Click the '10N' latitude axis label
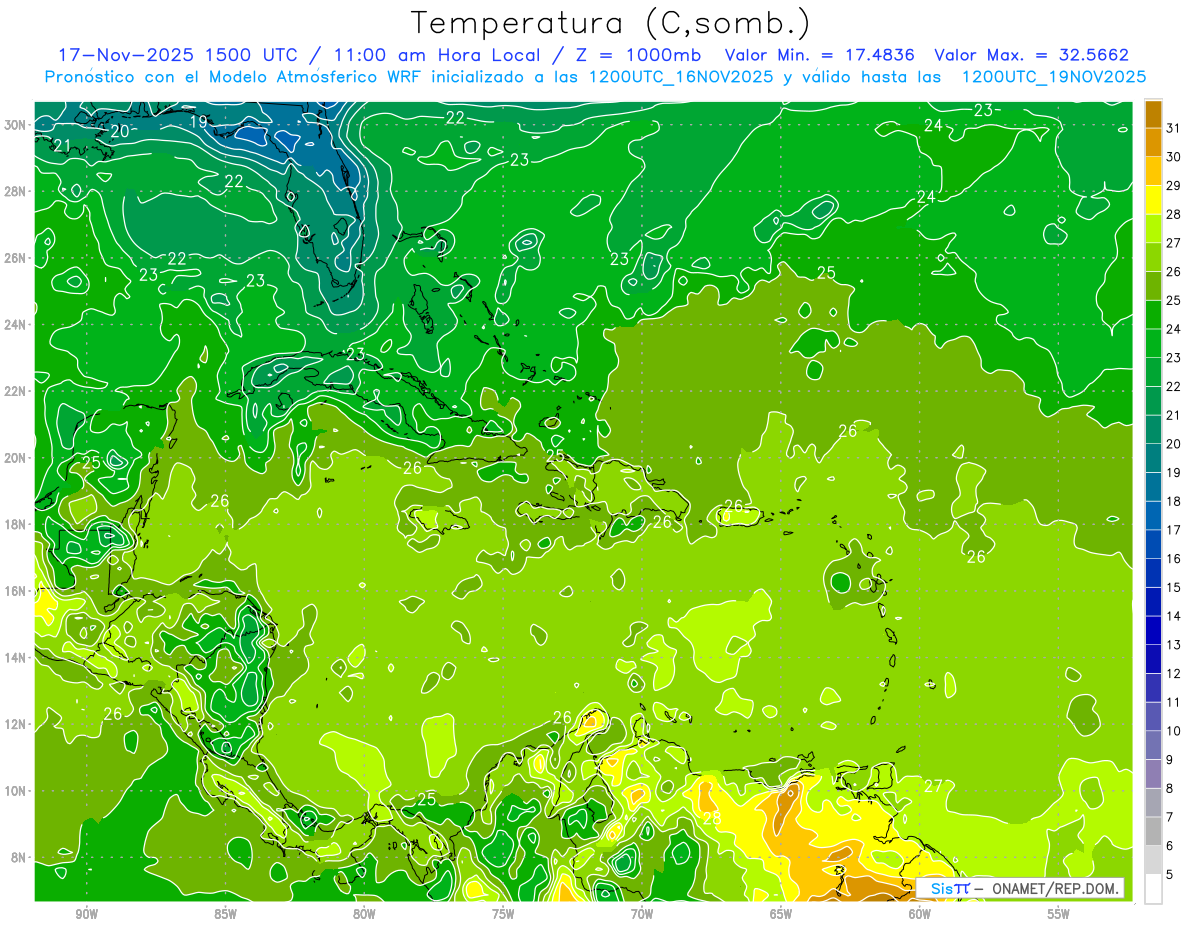The image size is (1200, 927). 15,791
